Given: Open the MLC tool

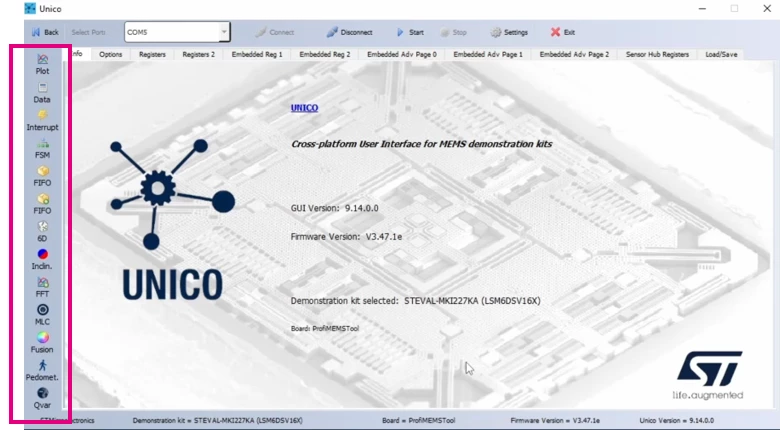Looking at the screenshot, I should pos(42,316).
